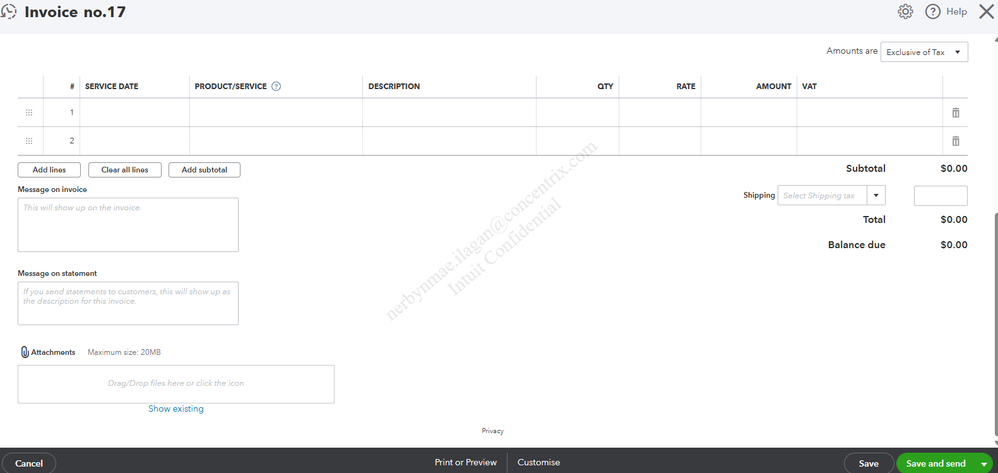Click the RATE column header

click(685, 87)
